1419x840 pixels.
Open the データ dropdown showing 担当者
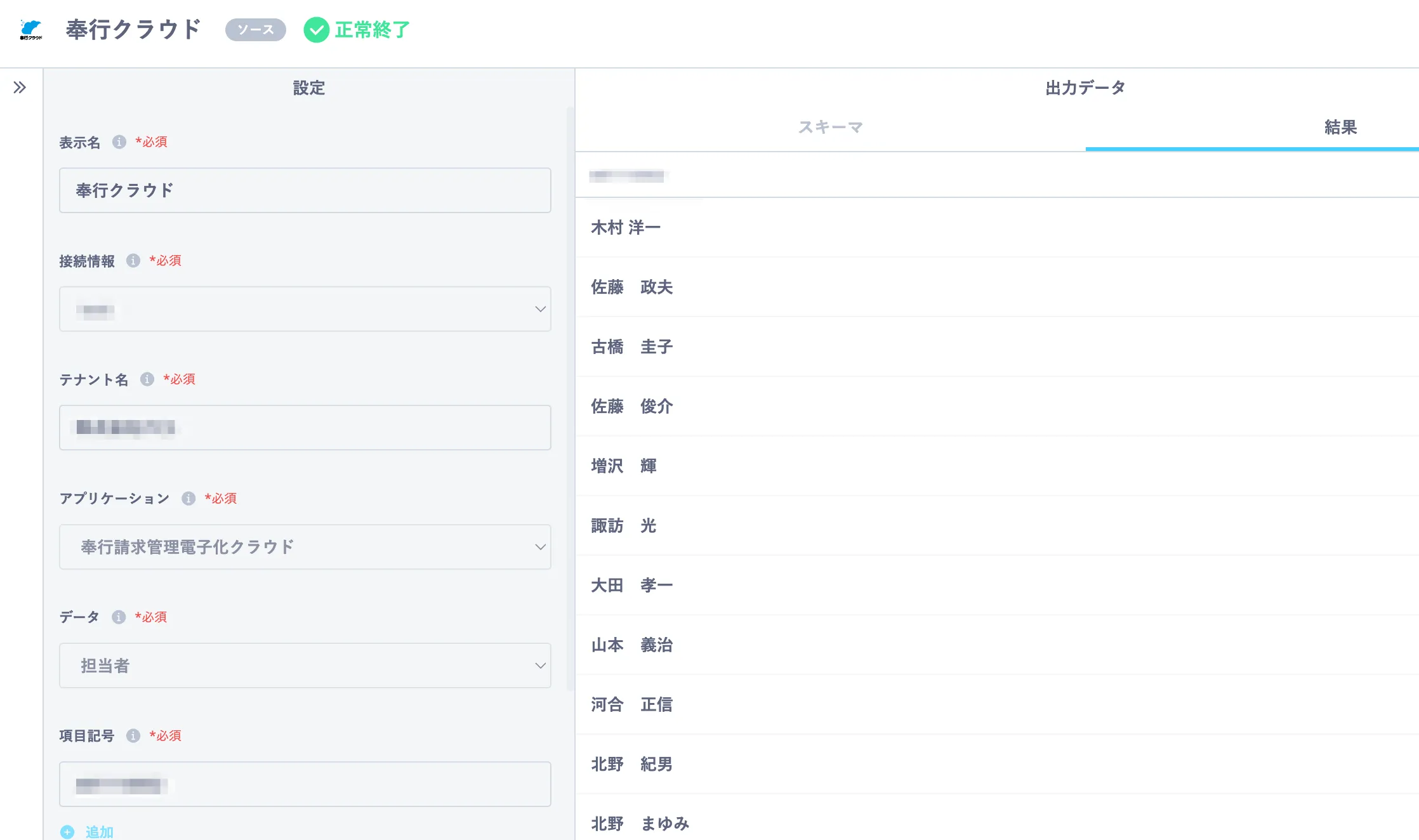click(x=305, y=666)
